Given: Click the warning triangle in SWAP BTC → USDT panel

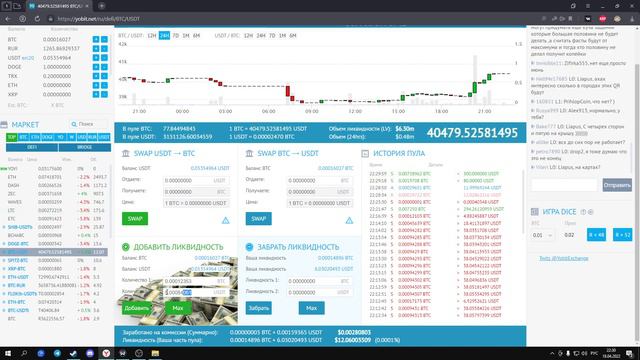Looking at the screenshot, I should coord(349,220).
